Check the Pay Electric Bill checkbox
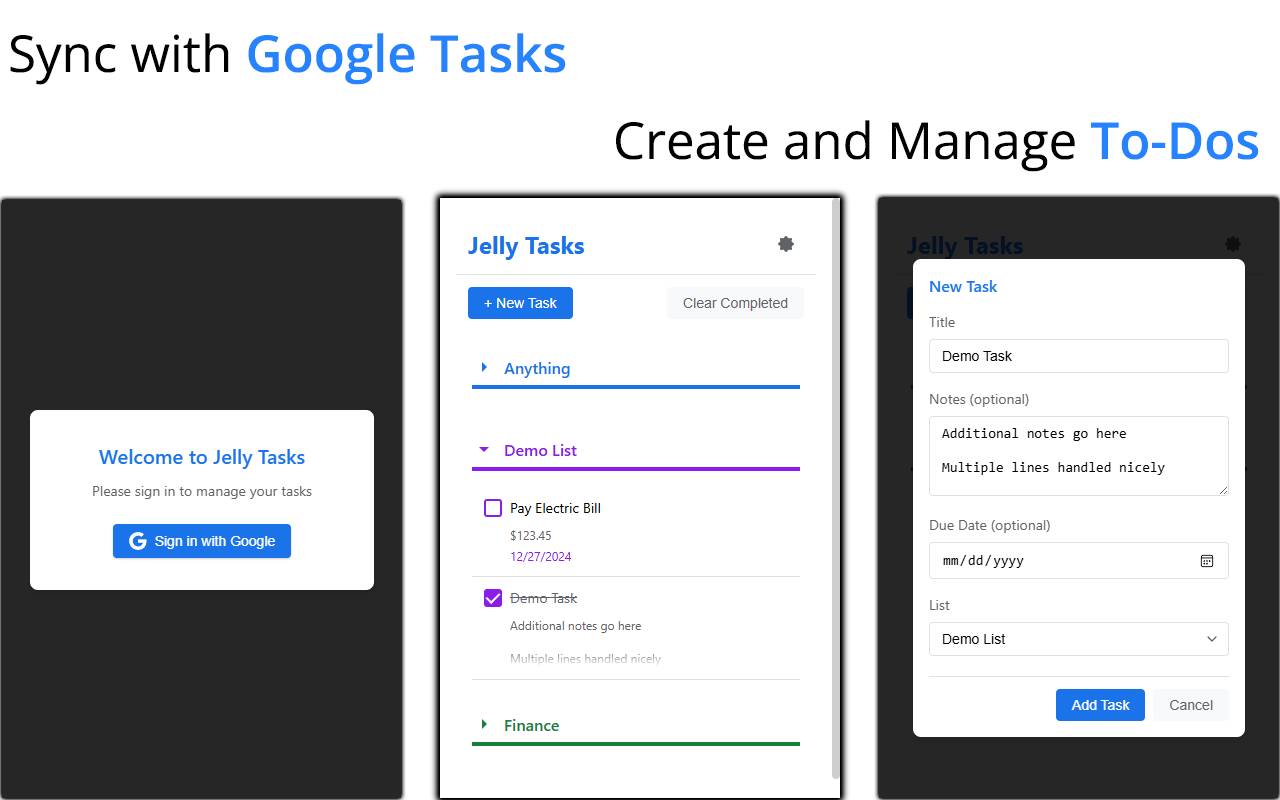The height and width of the screenshot is (800, 1280). pyautogui.click(x=493, y=508)
